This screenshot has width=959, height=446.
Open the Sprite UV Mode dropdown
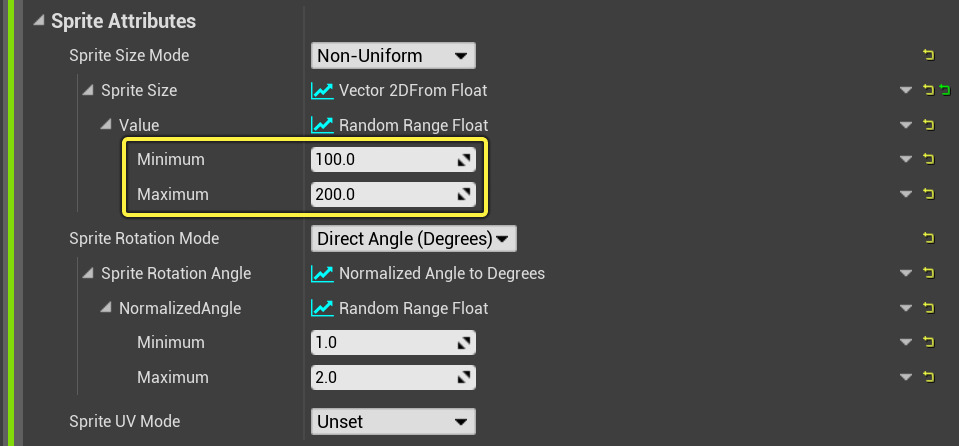pyautogui.click(x=393, y=421)
